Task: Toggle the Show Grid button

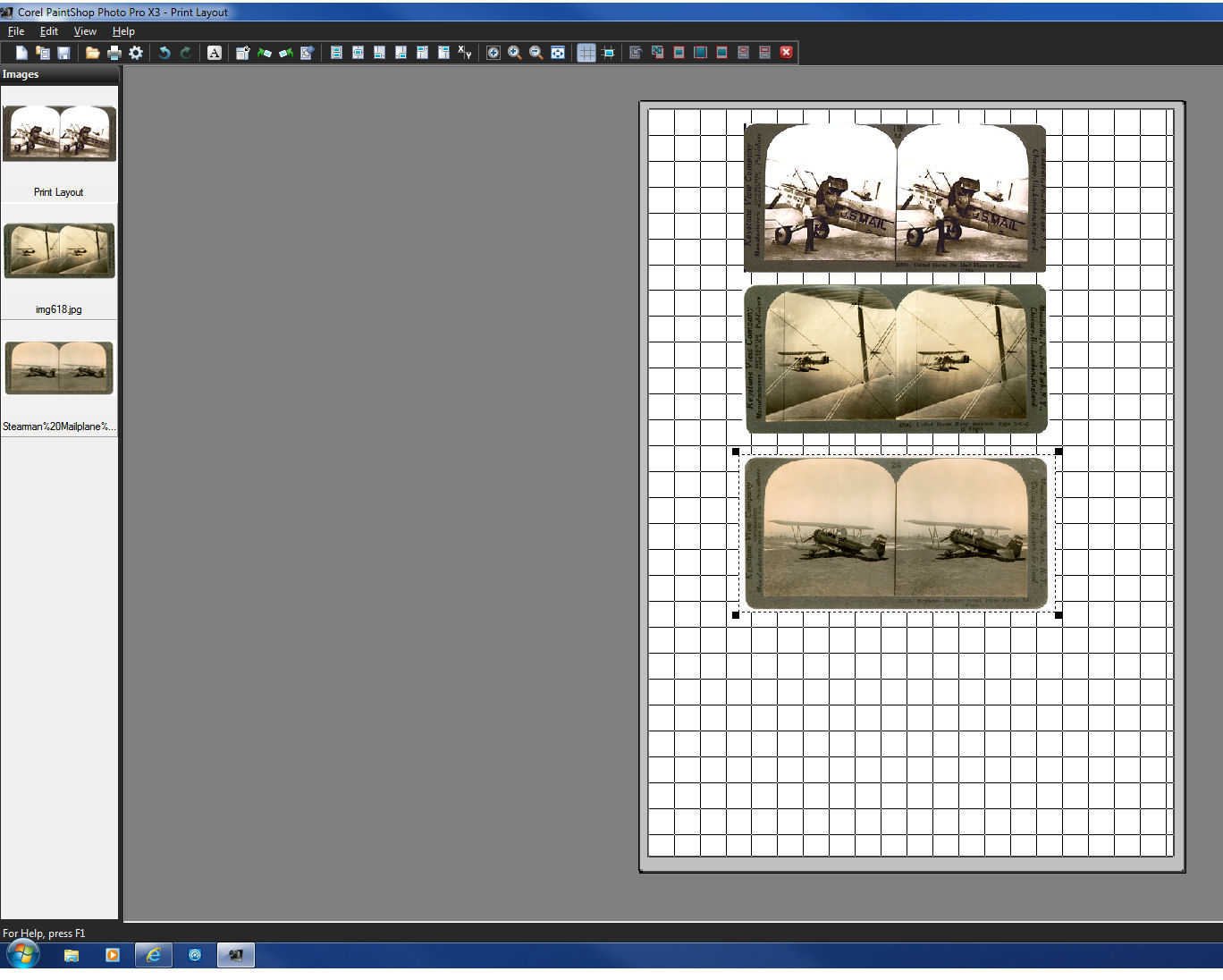Action: 586,53
